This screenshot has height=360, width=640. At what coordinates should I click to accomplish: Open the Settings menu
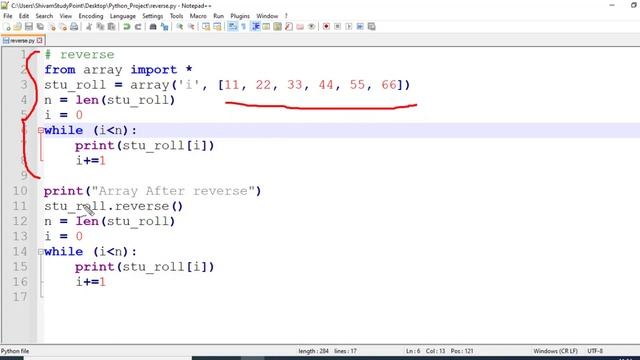(153, 16)
